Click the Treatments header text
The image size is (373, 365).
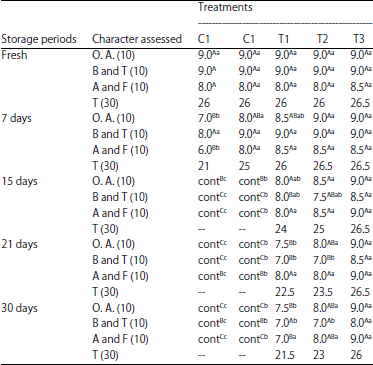[225, 7]
